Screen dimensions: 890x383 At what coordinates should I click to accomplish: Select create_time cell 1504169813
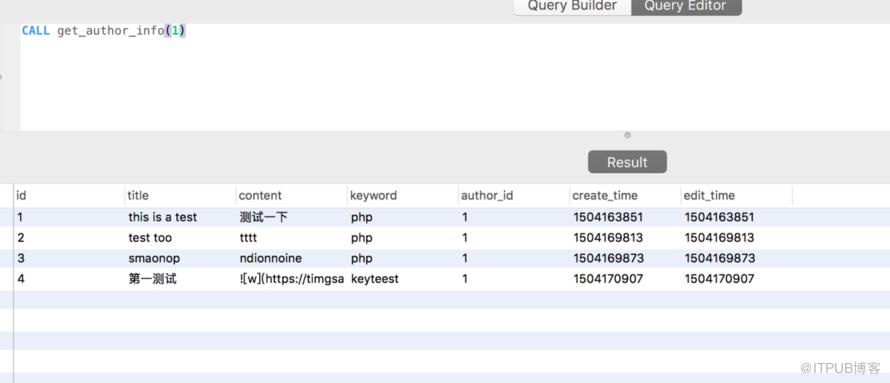click(608, 238)
